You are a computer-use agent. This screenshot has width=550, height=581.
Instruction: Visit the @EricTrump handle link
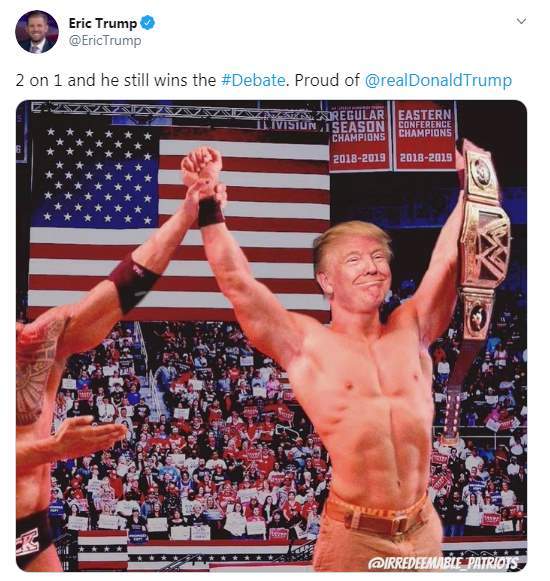coord(105,40)
